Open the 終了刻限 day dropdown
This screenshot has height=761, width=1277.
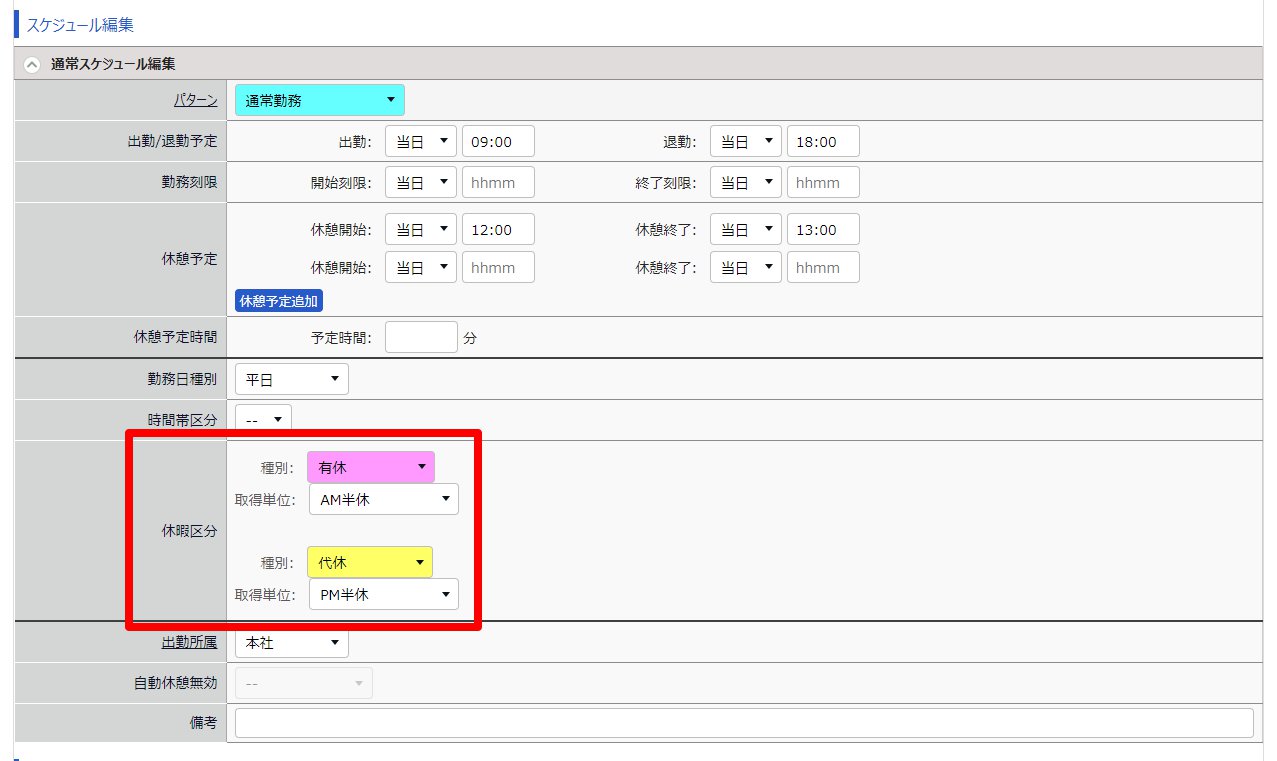(746, 183)
